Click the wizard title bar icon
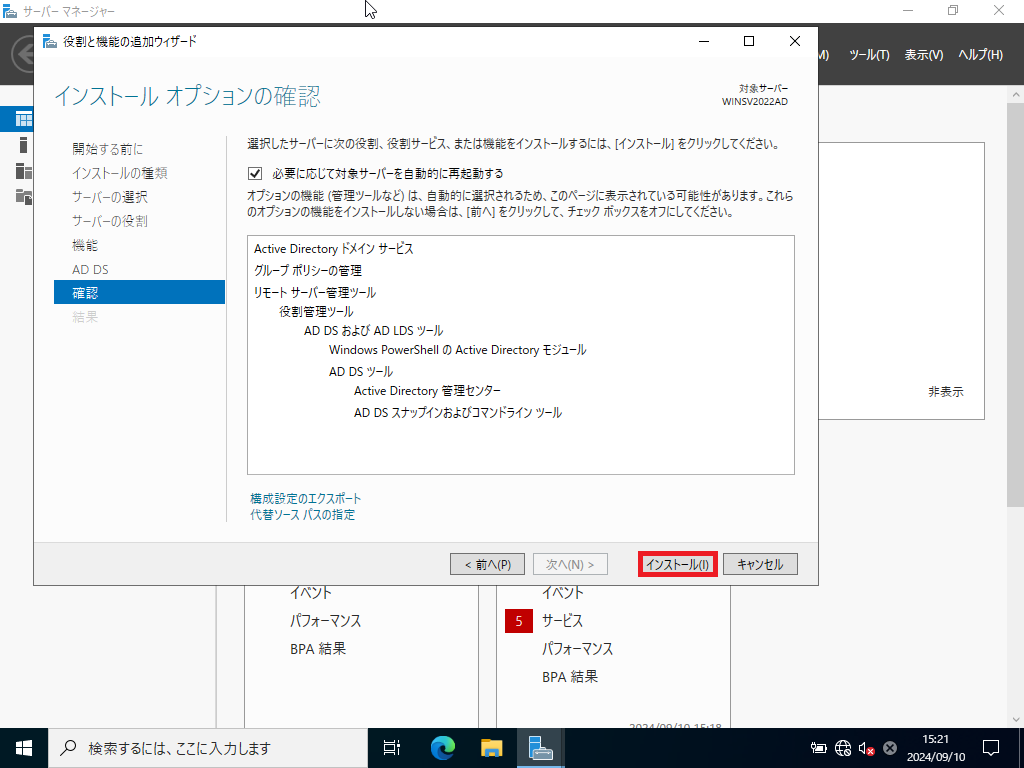Image resolution: width=1024 pixels, height=768 pixels. [50, 41]
